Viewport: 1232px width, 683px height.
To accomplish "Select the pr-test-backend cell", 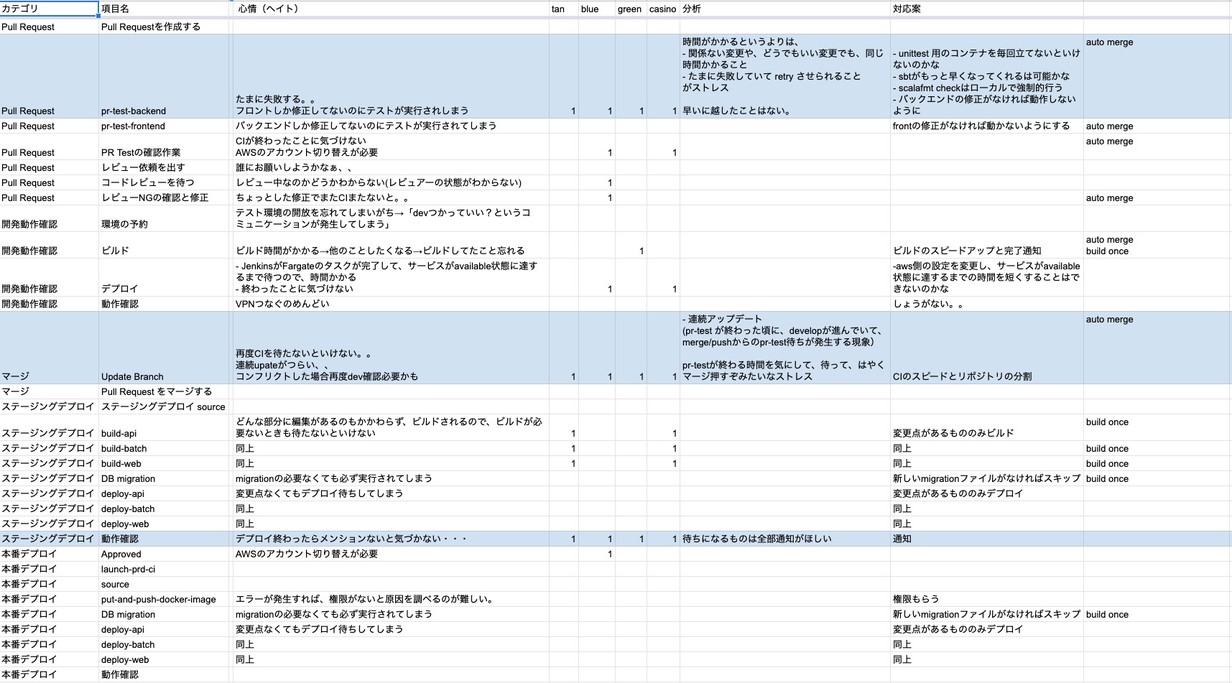I will 166,77.
